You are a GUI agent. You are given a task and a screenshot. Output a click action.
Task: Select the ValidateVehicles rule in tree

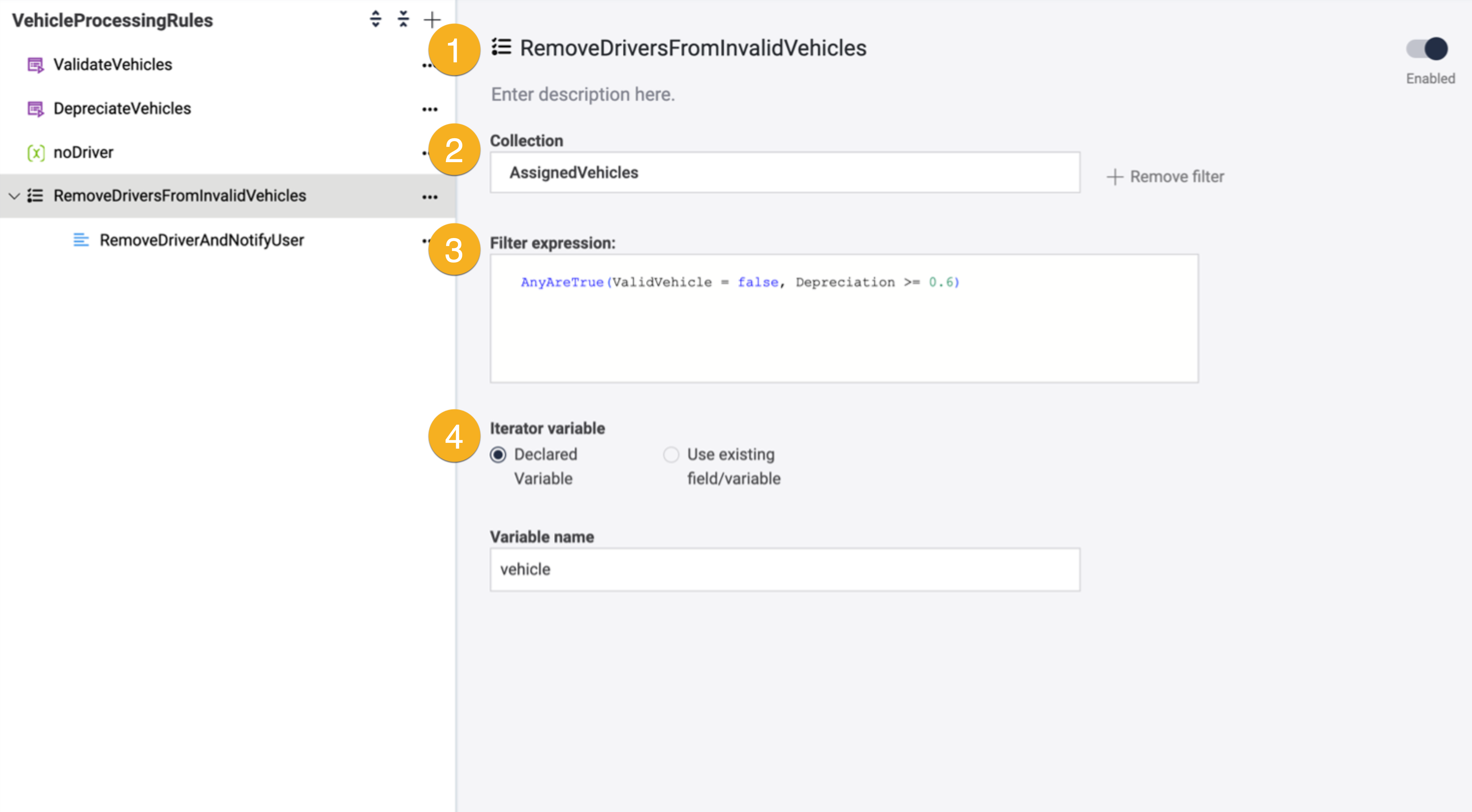(x=112, y=65)
